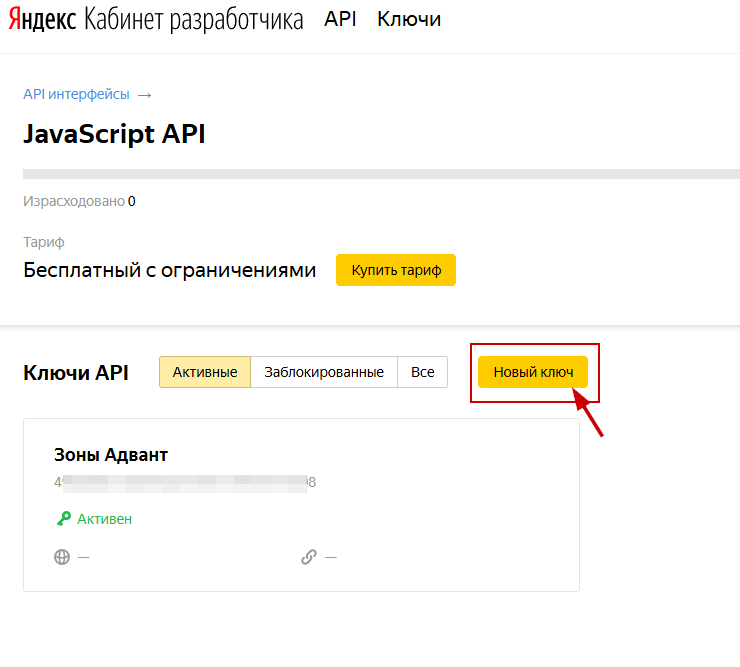The image size is (740, 667).
Task: Click the Купить тариф button
Action: 396,270
